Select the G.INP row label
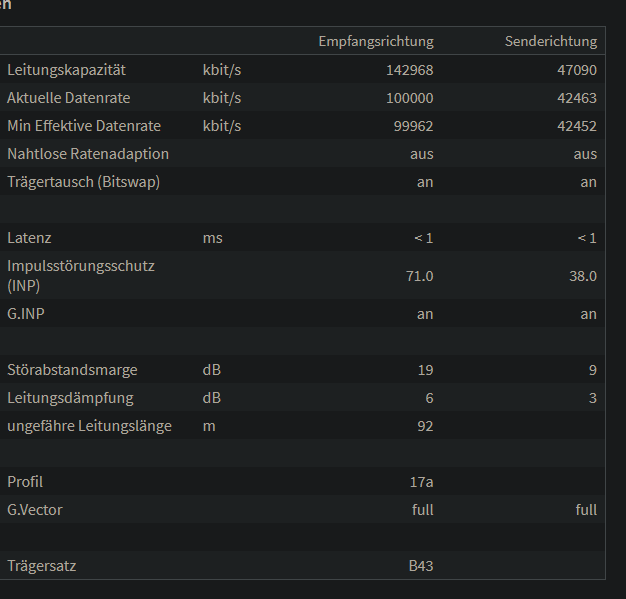 [27, 314]
